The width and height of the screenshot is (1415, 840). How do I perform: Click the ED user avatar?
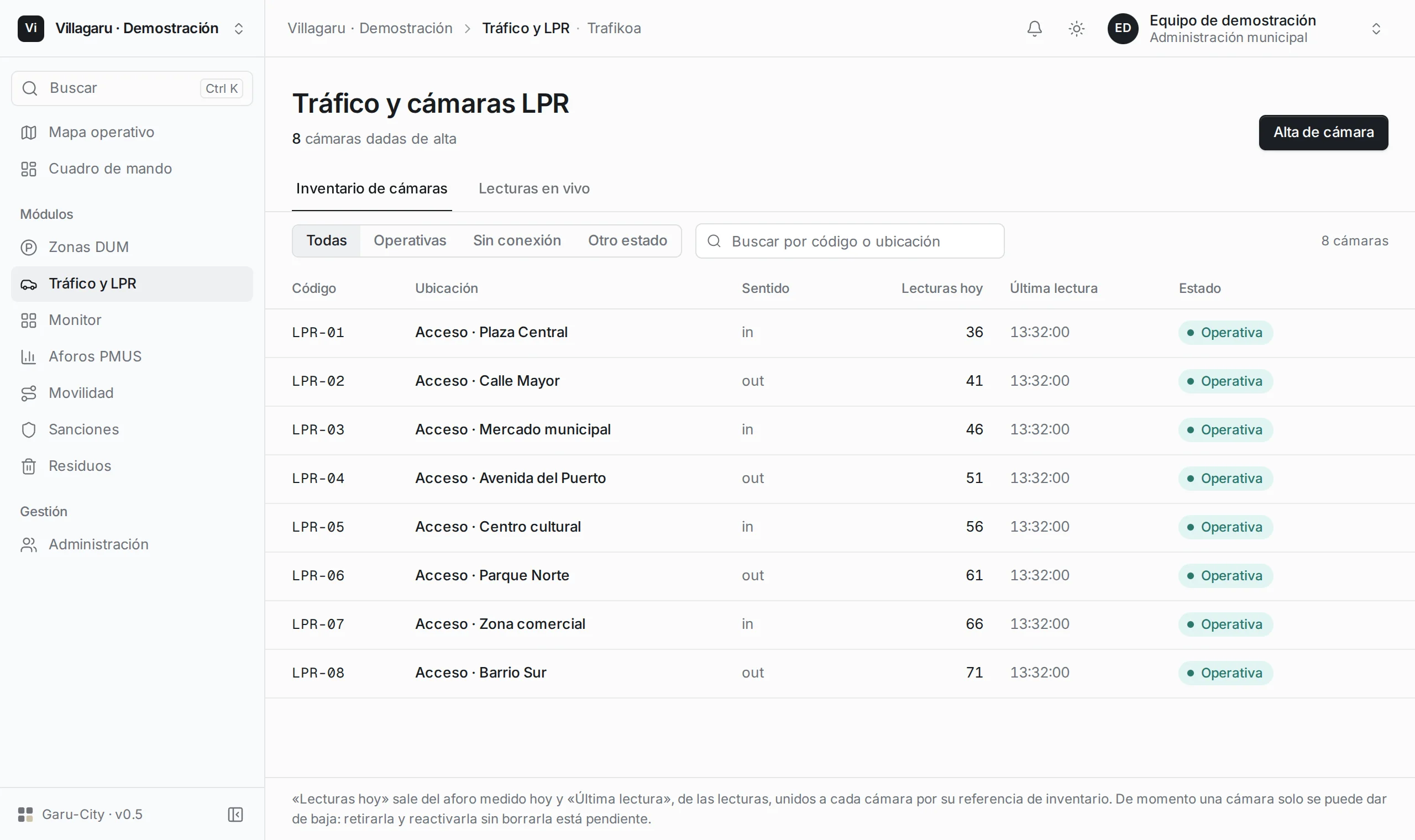tap(1123, 28)
